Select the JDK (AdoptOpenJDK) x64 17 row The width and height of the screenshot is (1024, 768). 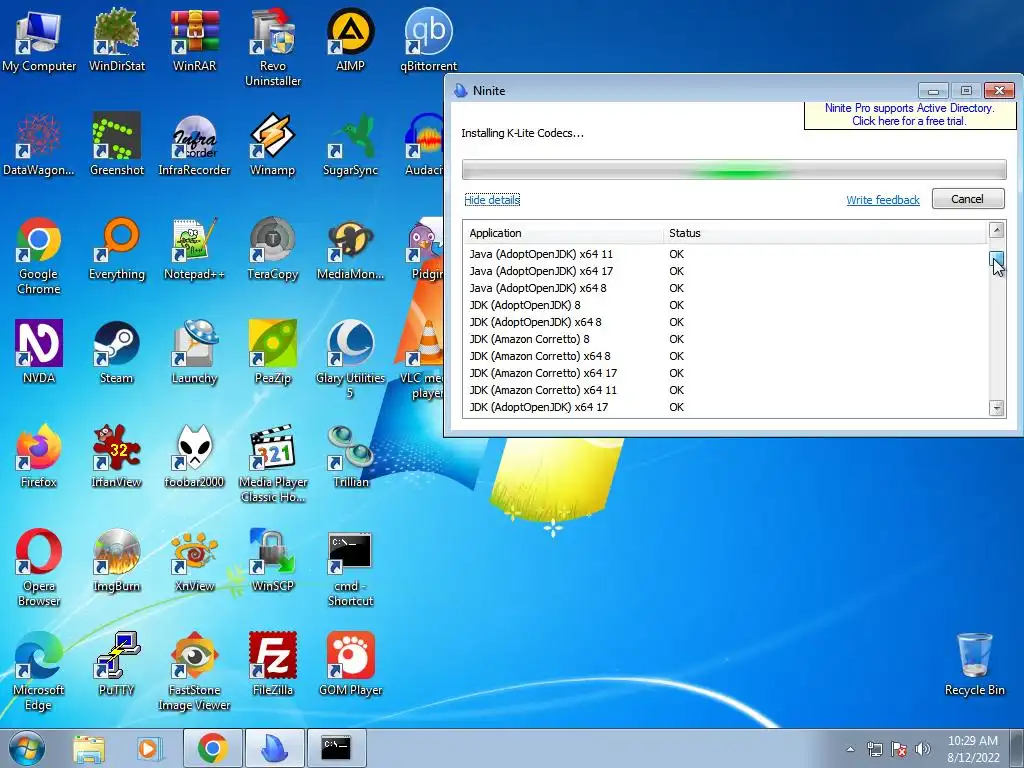pos(725,407)
